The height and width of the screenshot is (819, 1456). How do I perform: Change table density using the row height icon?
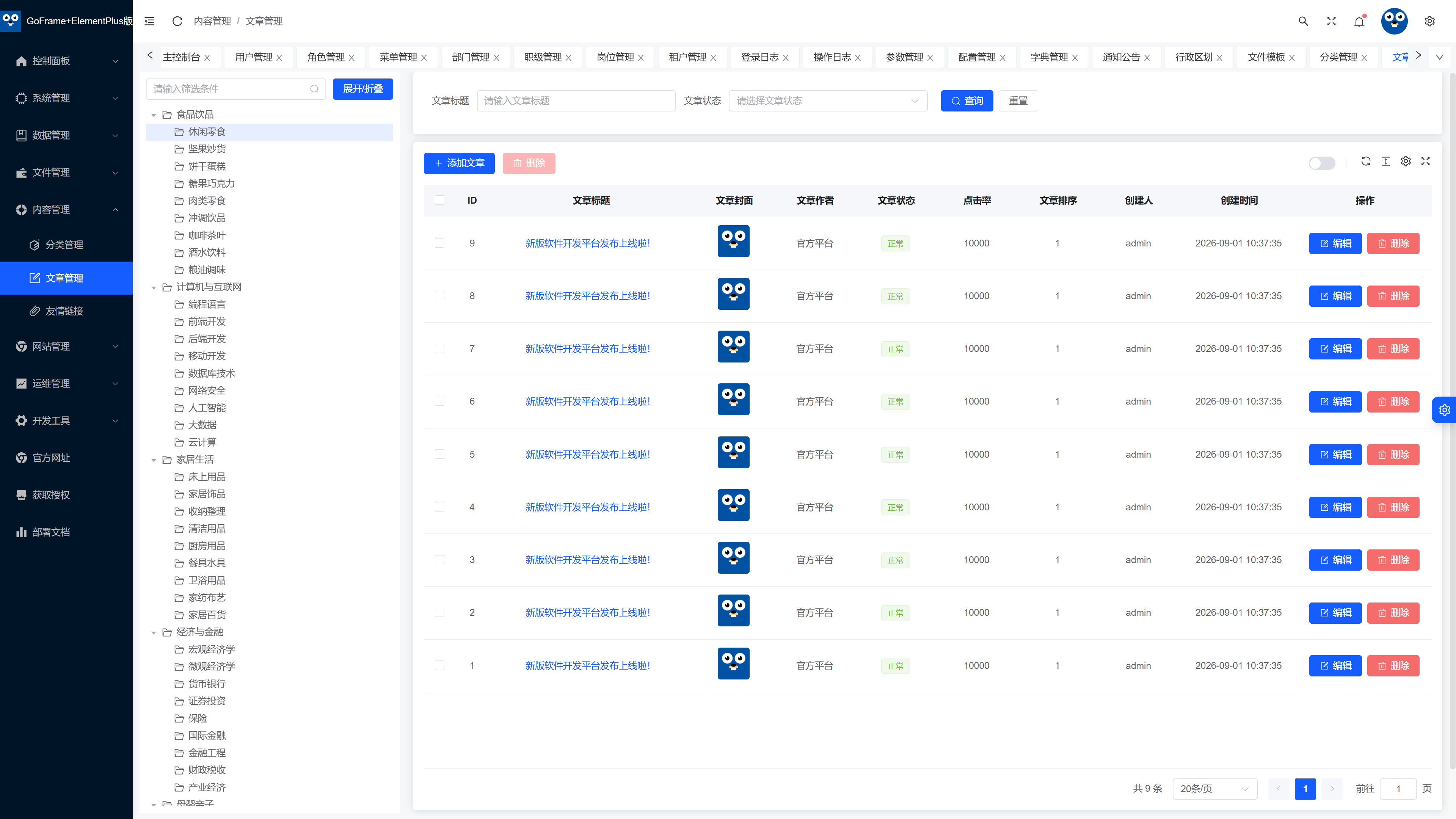pyautogui.click(x=1385, y=162)
